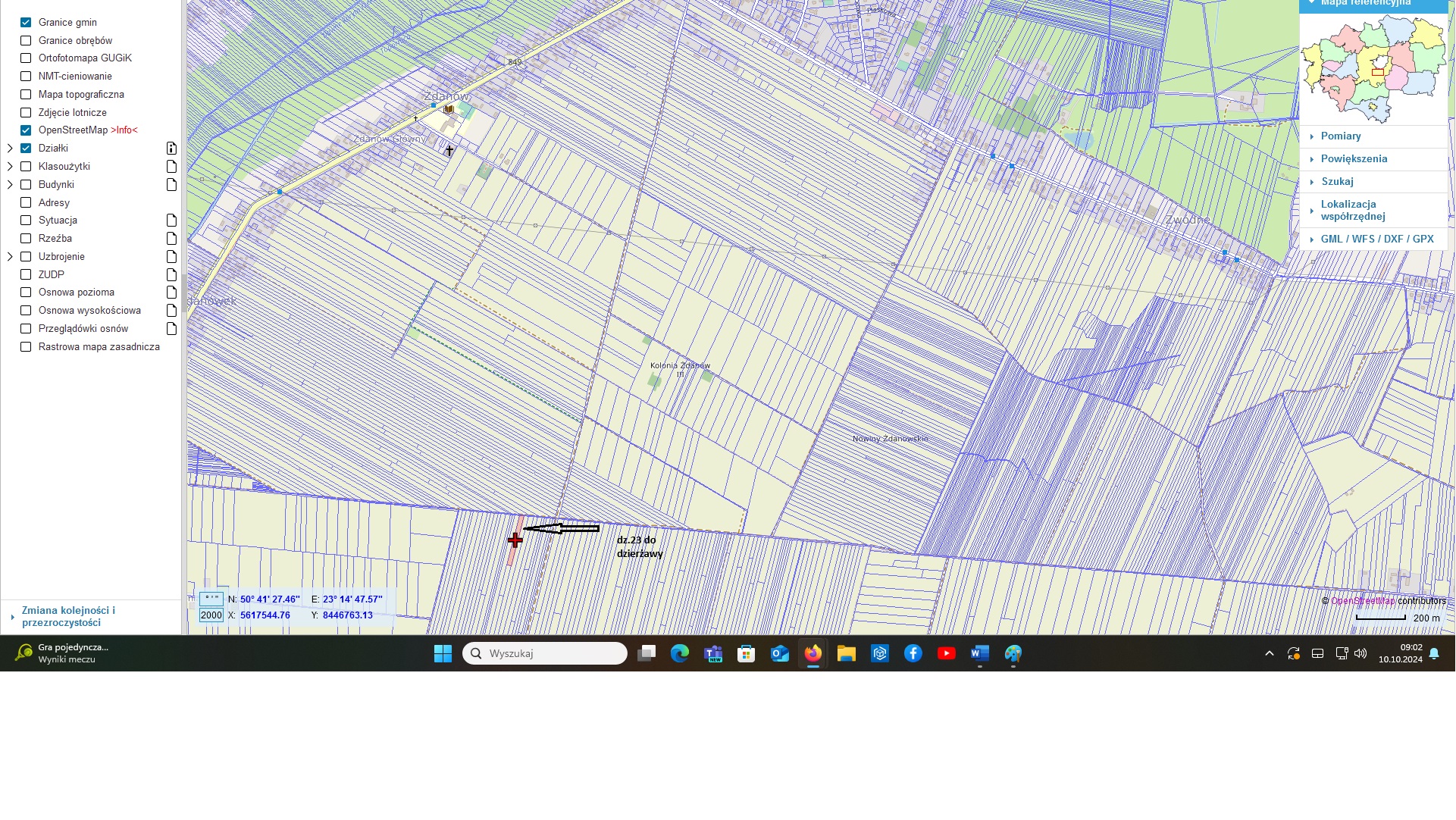Image resolution: width=1456 pixels, height=820 pixels.
Task: Click document icon beside Klasoużytki layer
Action: click(x=171, y=167)
